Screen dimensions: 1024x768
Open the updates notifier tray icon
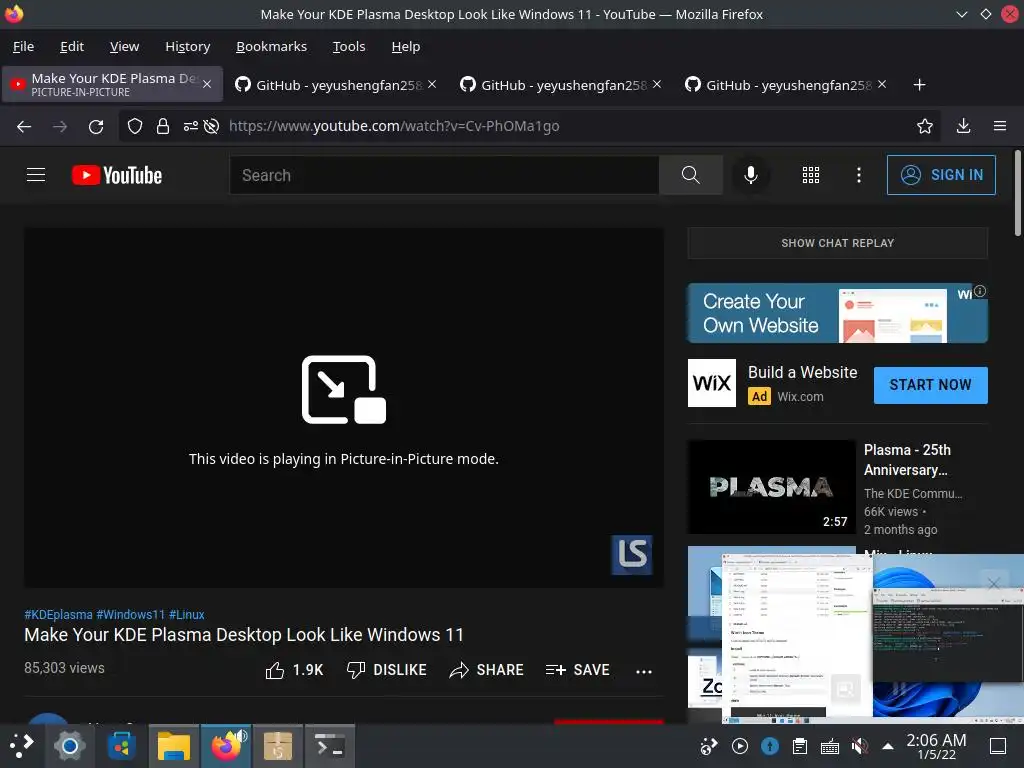770,746
